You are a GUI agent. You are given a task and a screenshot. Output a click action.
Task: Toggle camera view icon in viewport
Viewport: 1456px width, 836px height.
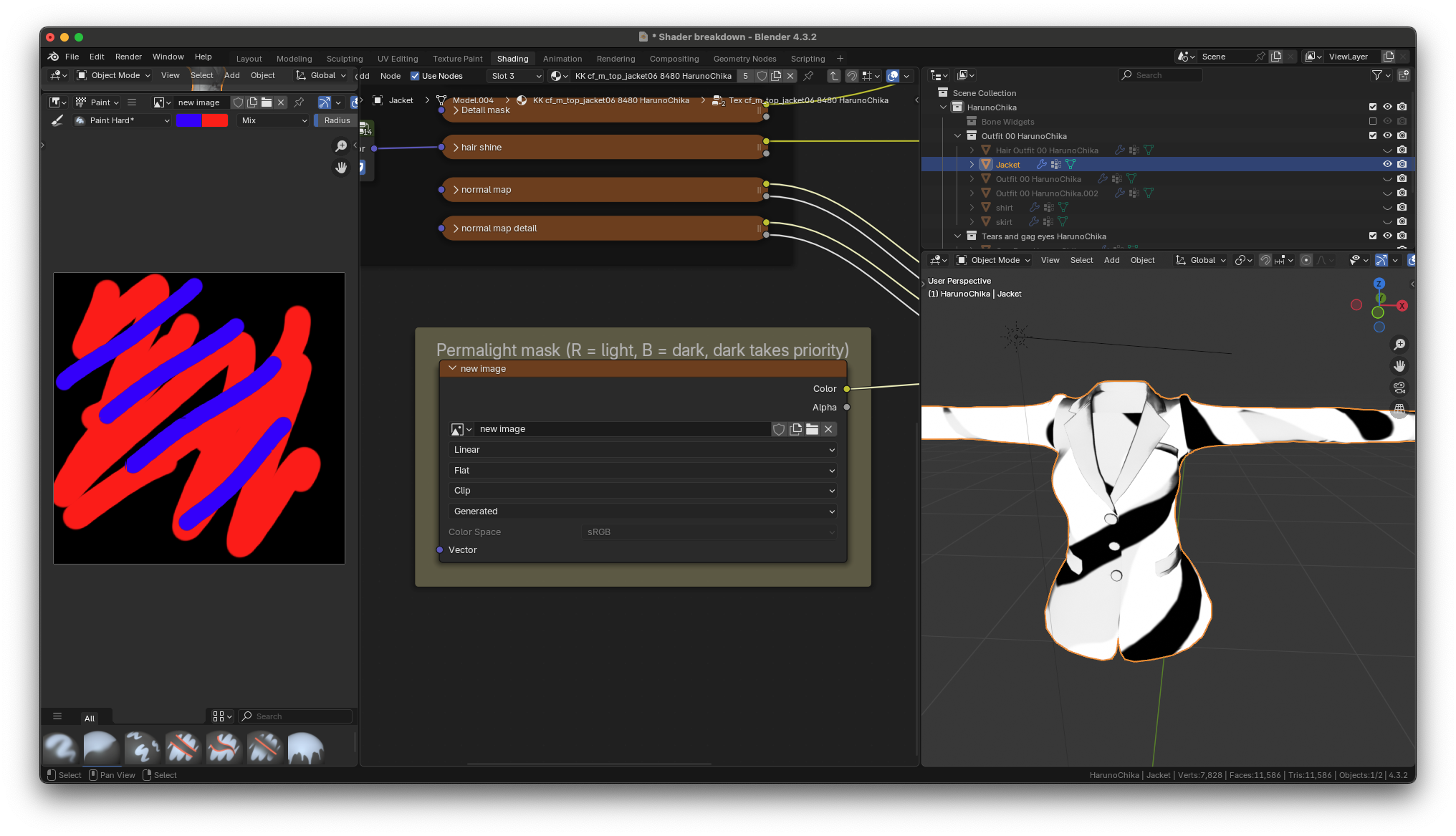pyautogui.click(x=1399, y=388)
